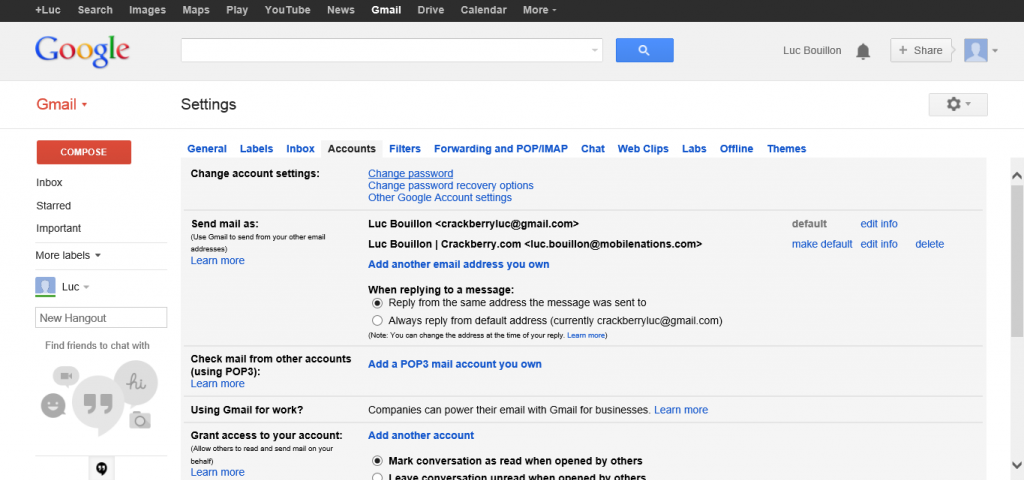Open Drive from the top bar
The height and width of the screenshot is (480, 1024).
coord(430,10)
